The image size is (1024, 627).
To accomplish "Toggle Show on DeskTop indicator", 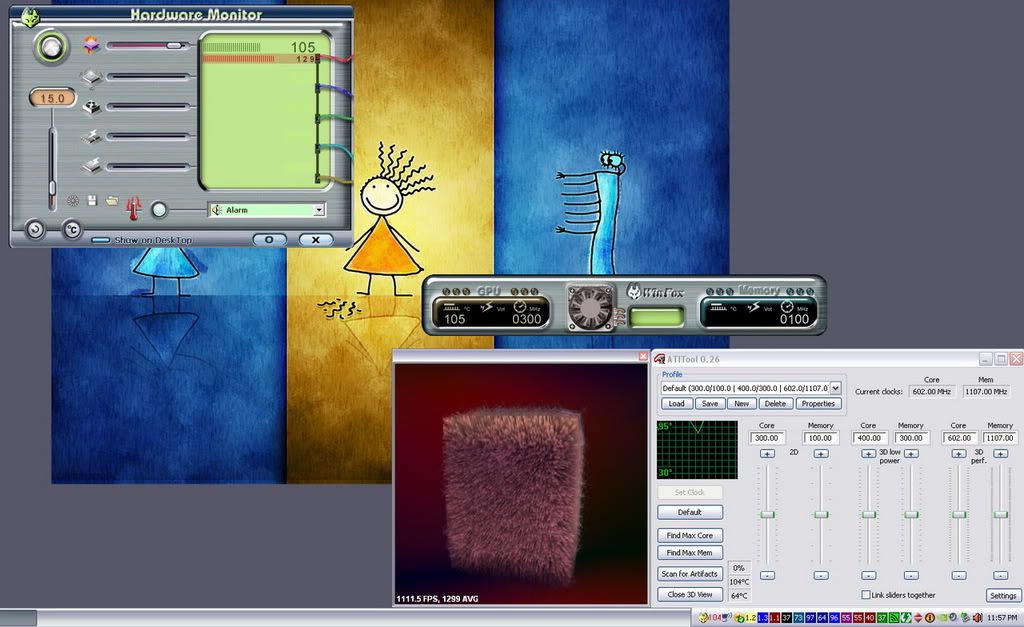I will pos(100,240).
